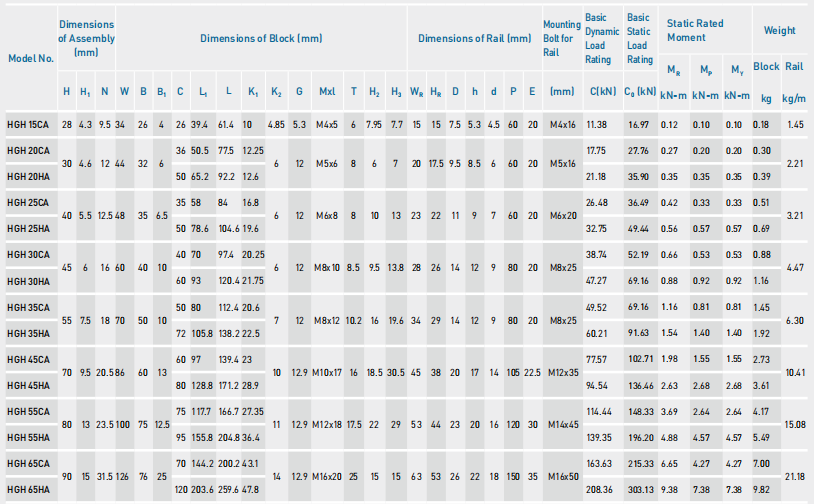Select the Weight column group header

click(780, 31)
